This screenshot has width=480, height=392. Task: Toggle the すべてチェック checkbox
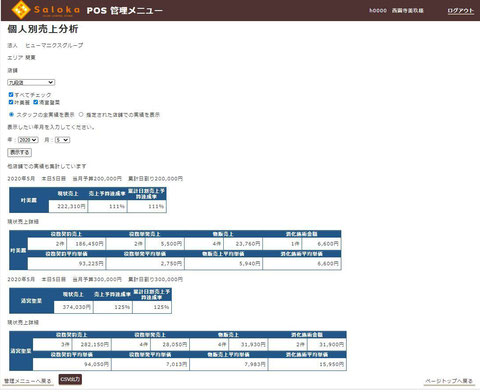(x=11, y=95)
